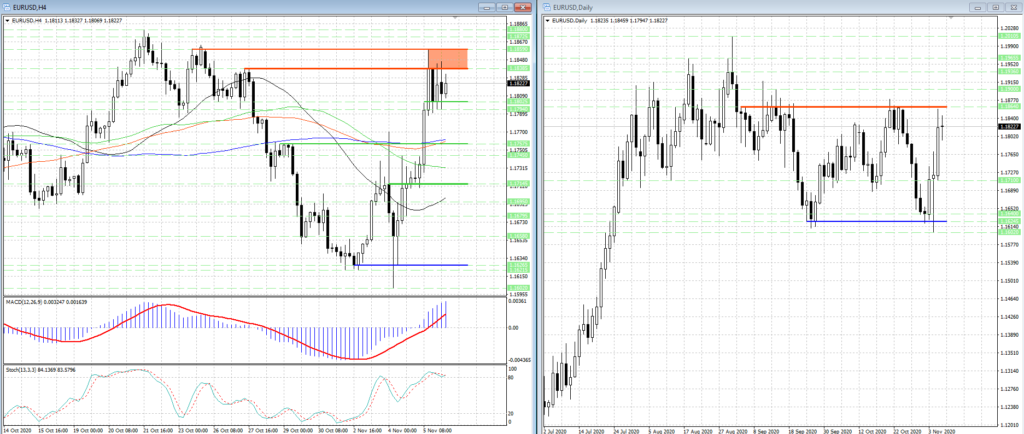
Task: Minimize the EURUSD,H4 chart window
Action: (x=487, y=7)
